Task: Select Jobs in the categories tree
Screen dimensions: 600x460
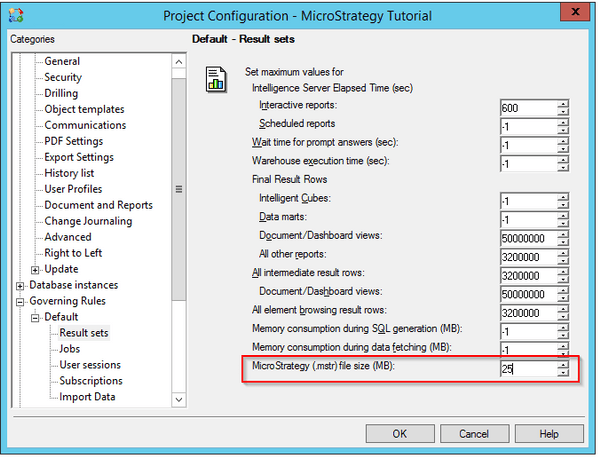Action: [x=71, y=349]
